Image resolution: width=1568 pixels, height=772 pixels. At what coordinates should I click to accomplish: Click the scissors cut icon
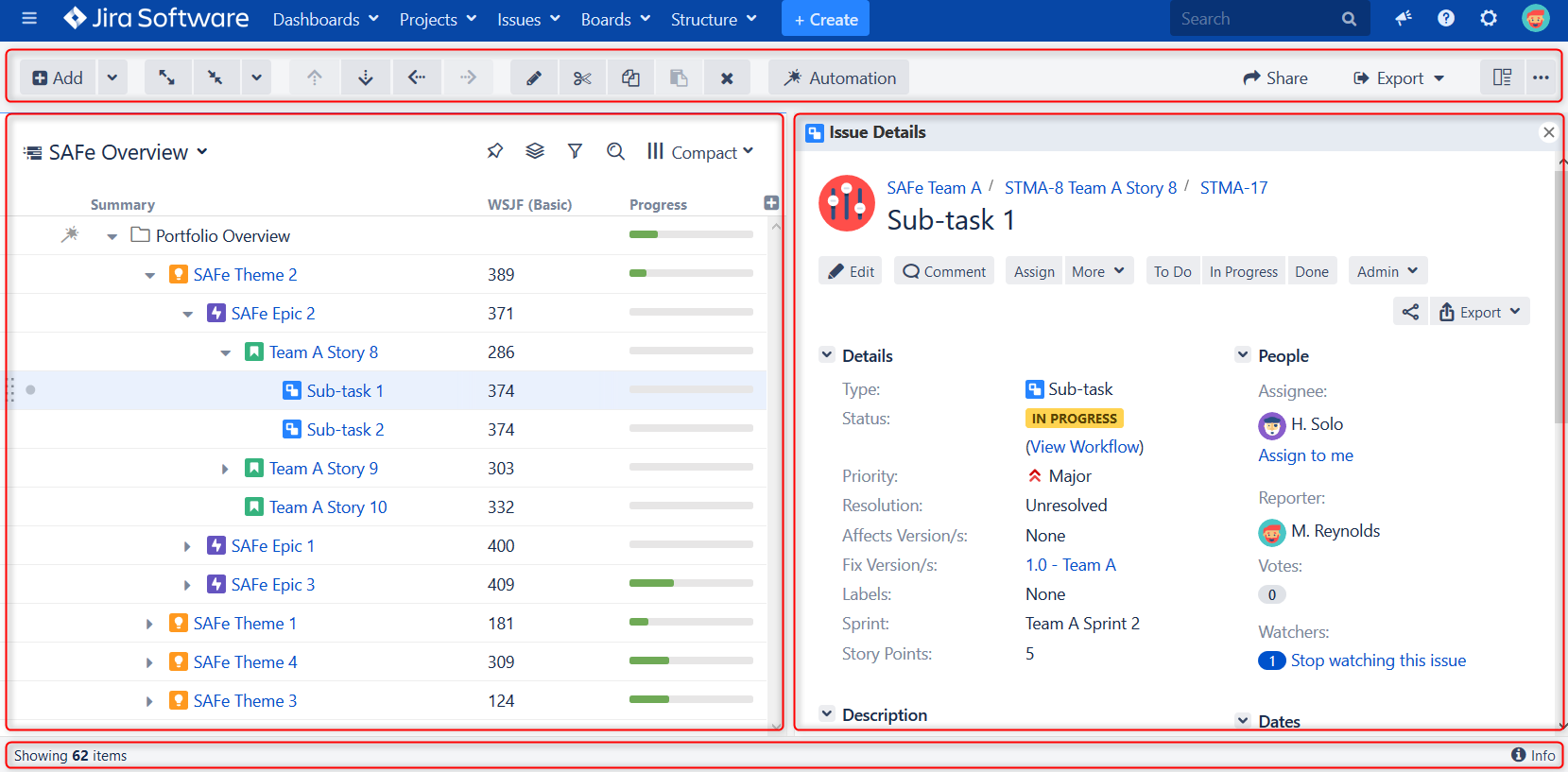pos(582,77)
